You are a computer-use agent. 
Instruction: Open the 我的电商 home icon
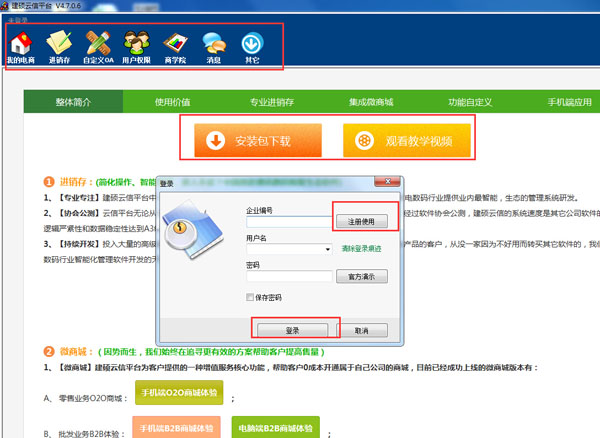[21, 47]
